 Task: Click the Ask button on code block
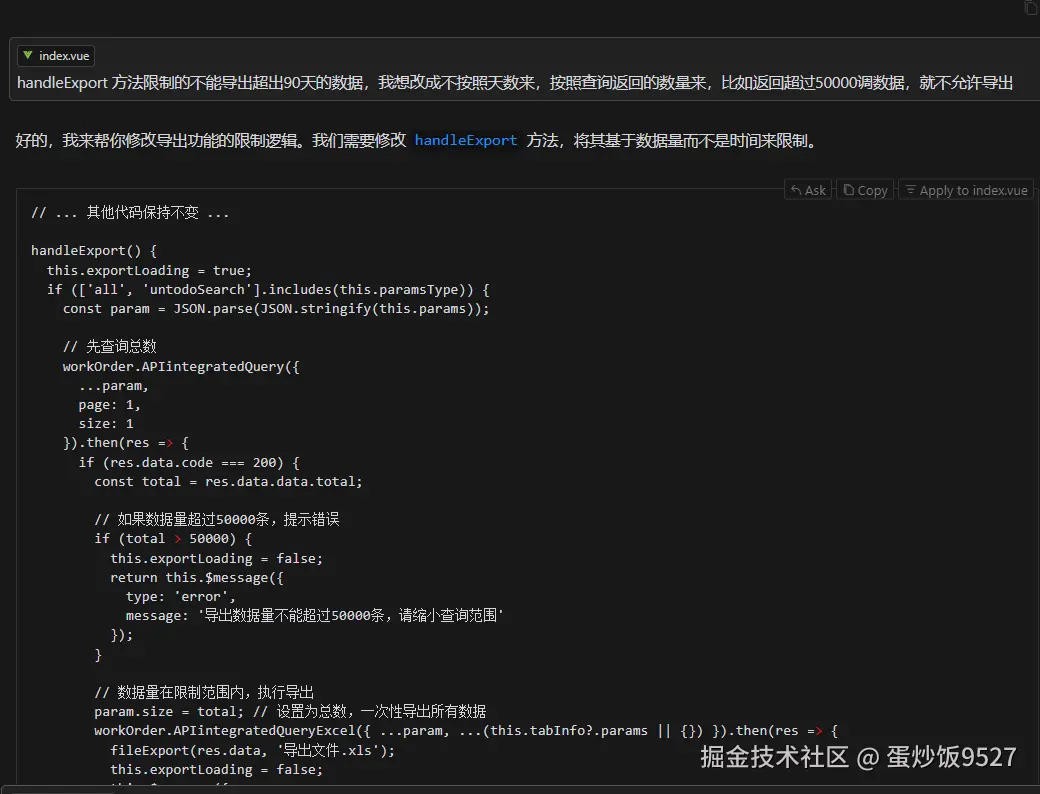pyautogui.click(x=808, y=190)
